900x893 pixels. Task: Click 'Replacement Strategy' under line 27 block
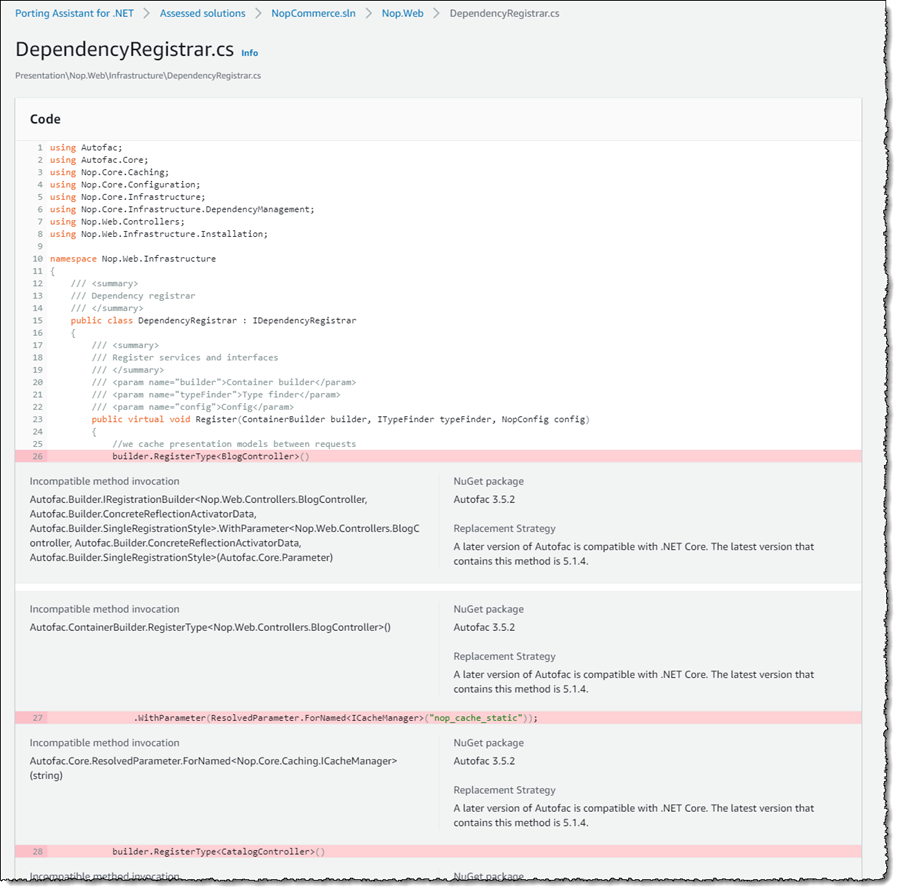[505, 790]
